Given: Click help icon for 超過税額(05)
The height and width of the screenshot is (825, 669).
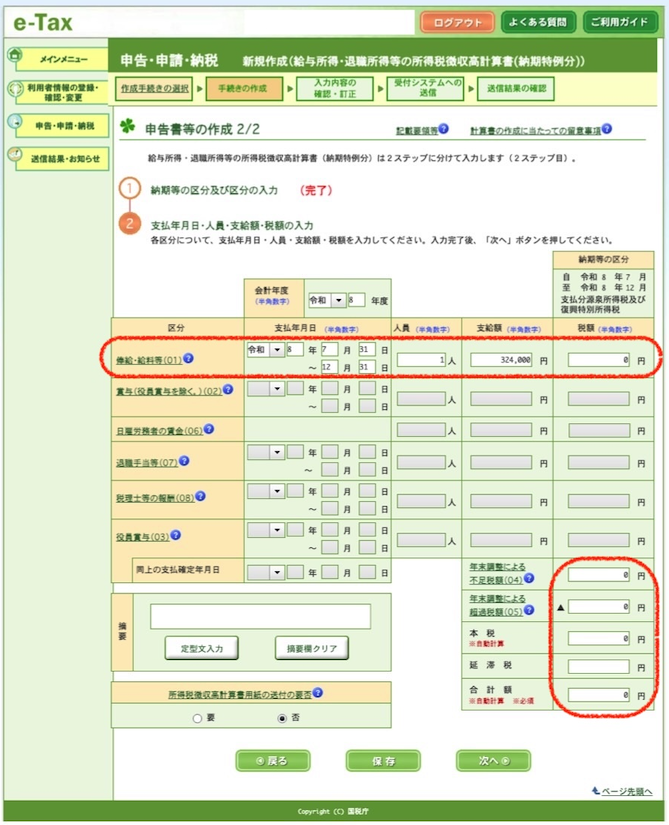Looking at the screenshot, I should (x=529, y=610).
